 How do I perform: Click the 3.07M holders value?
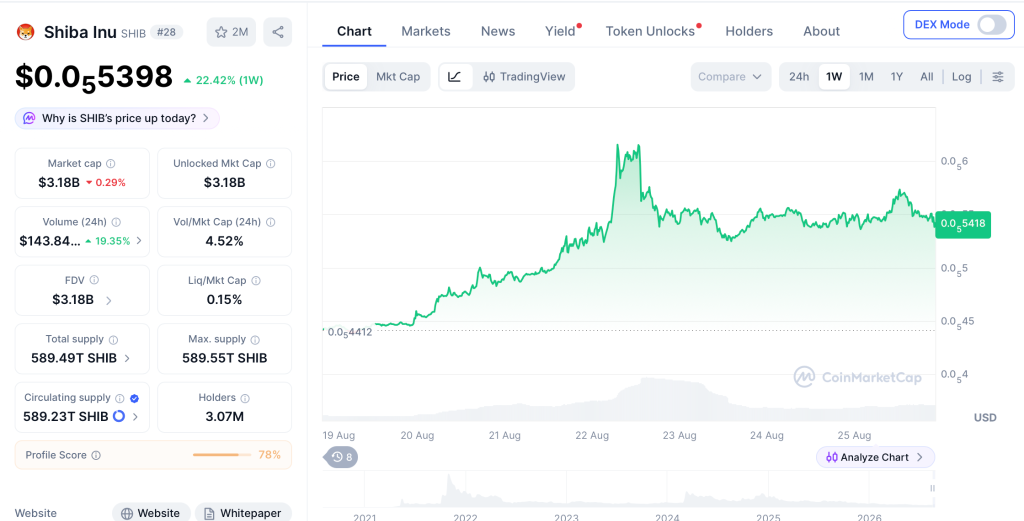225,417
